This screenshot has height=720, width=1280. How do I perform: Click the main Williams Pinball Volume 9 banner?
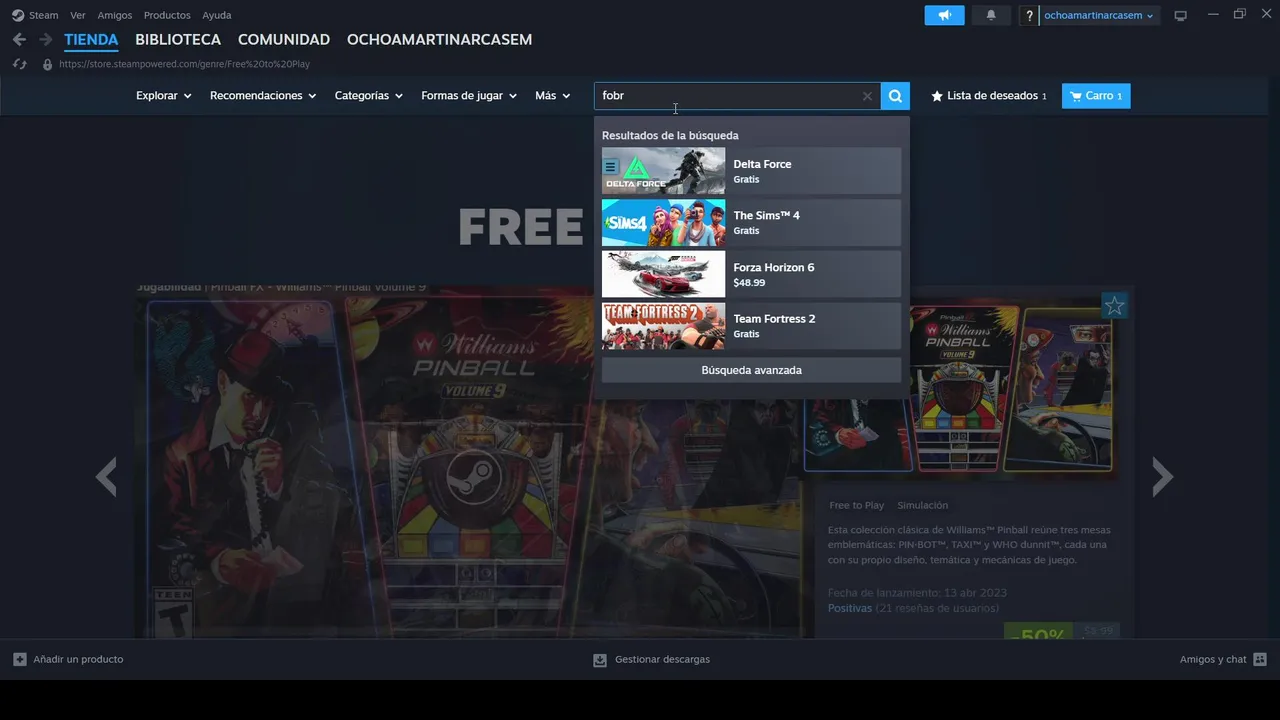(470, 465)
